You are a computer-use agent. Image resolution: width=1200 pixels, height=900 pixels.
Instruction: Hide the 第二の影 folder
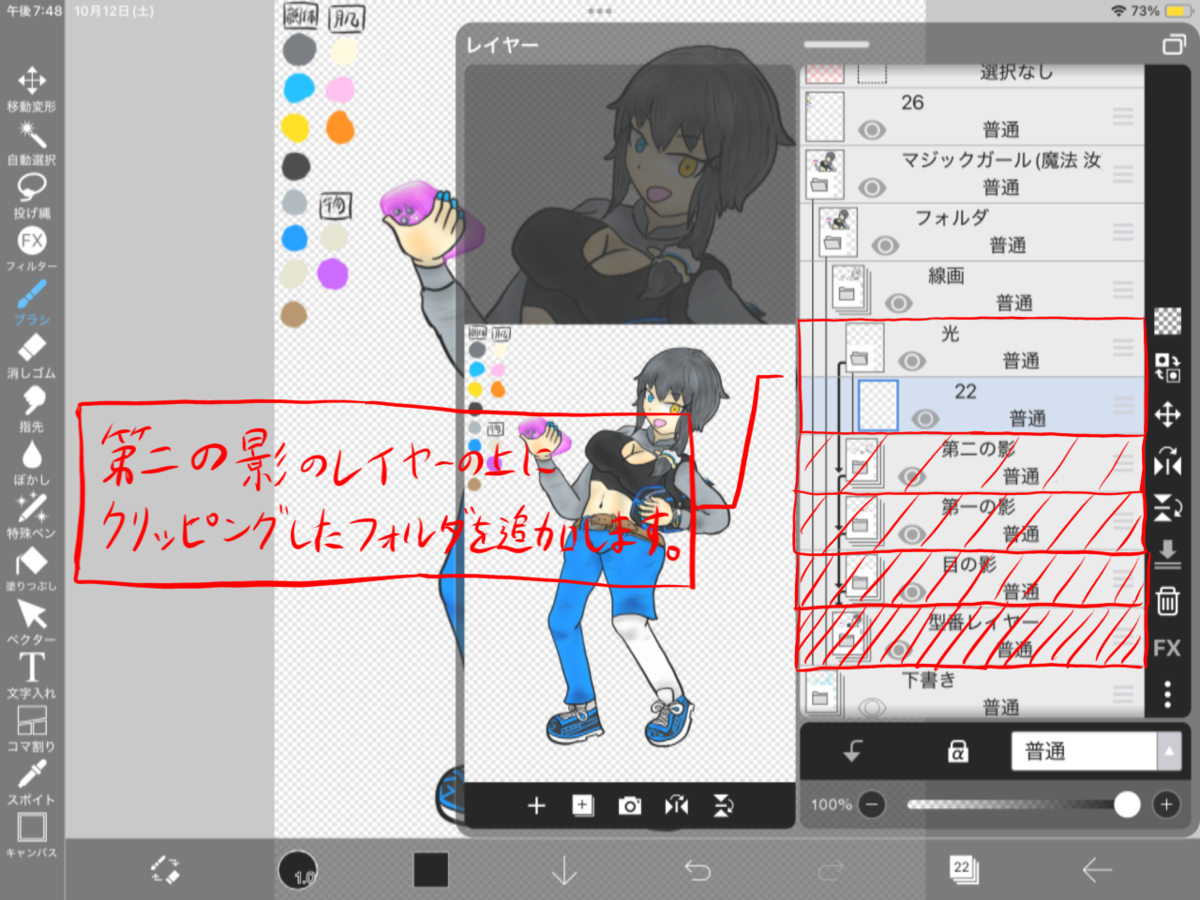(912, 477)
